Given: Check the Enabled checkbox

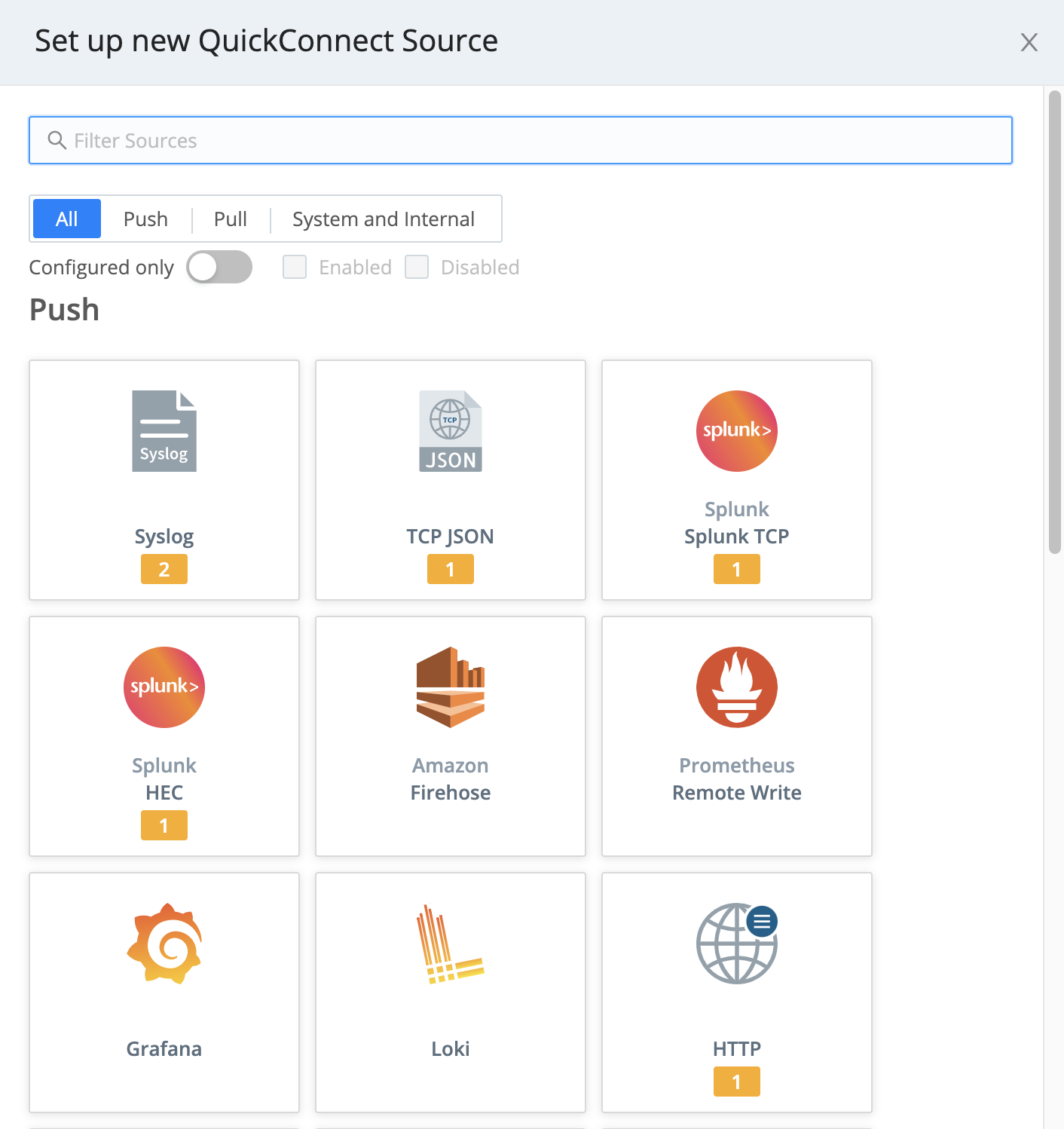Looking at the screenshot, I should 295,267.
